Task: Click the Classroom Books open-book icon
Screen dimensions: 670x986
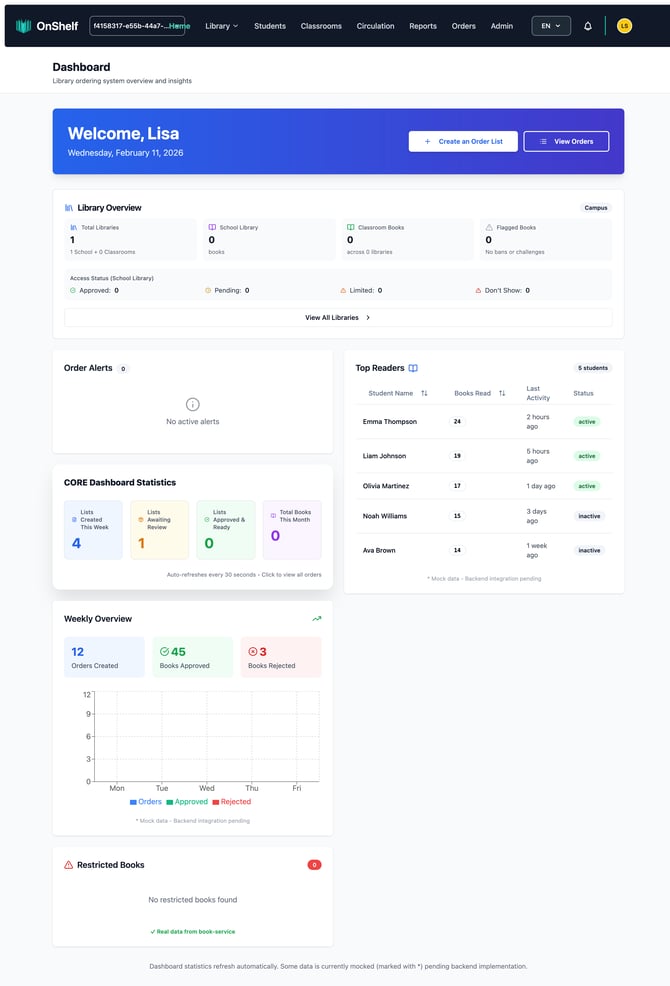Action: [350, 227]
